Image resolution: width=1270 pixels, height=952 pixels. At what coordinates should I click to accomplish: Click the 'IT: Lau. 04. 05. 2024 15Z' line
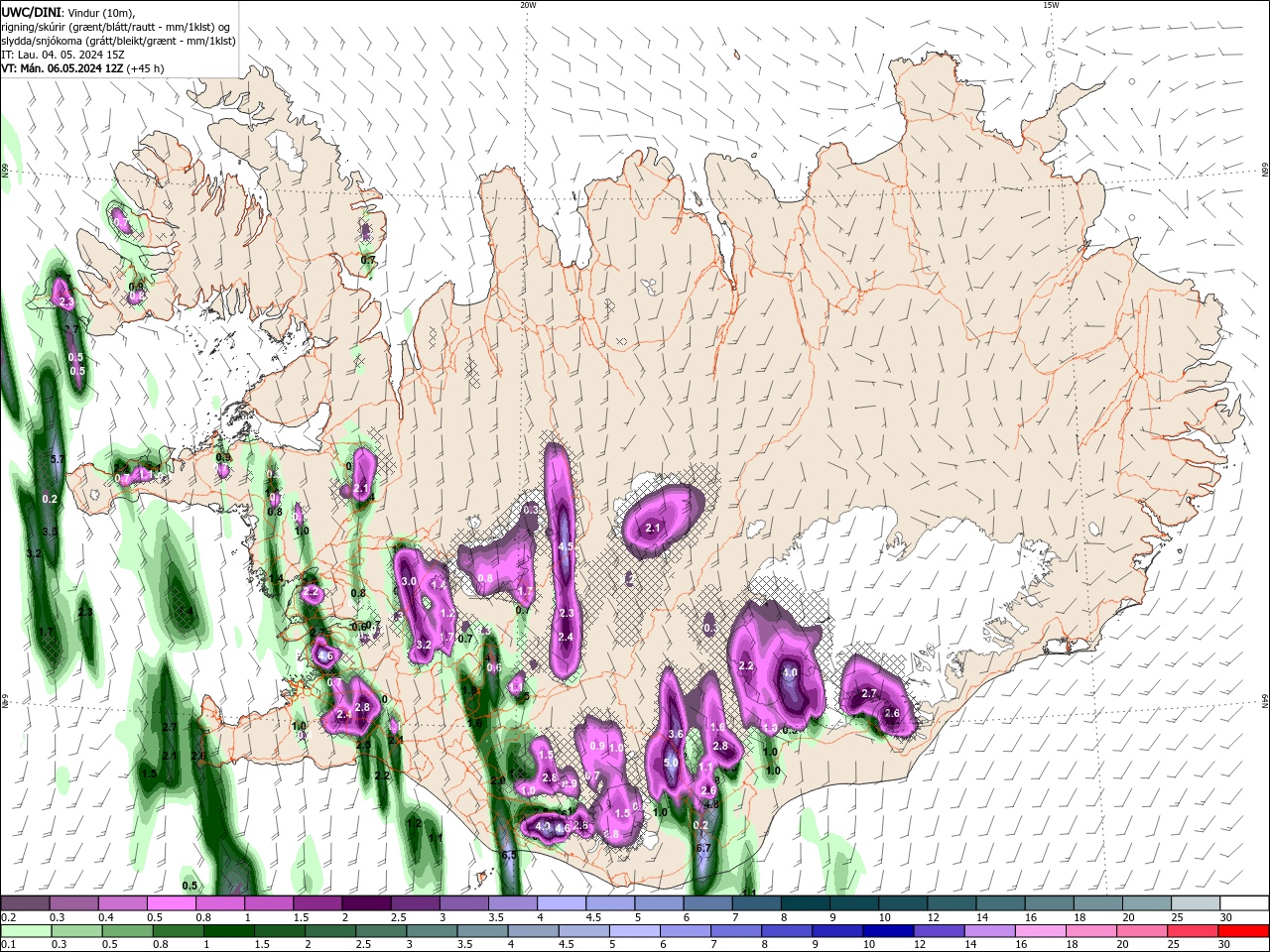pos(62,55)
